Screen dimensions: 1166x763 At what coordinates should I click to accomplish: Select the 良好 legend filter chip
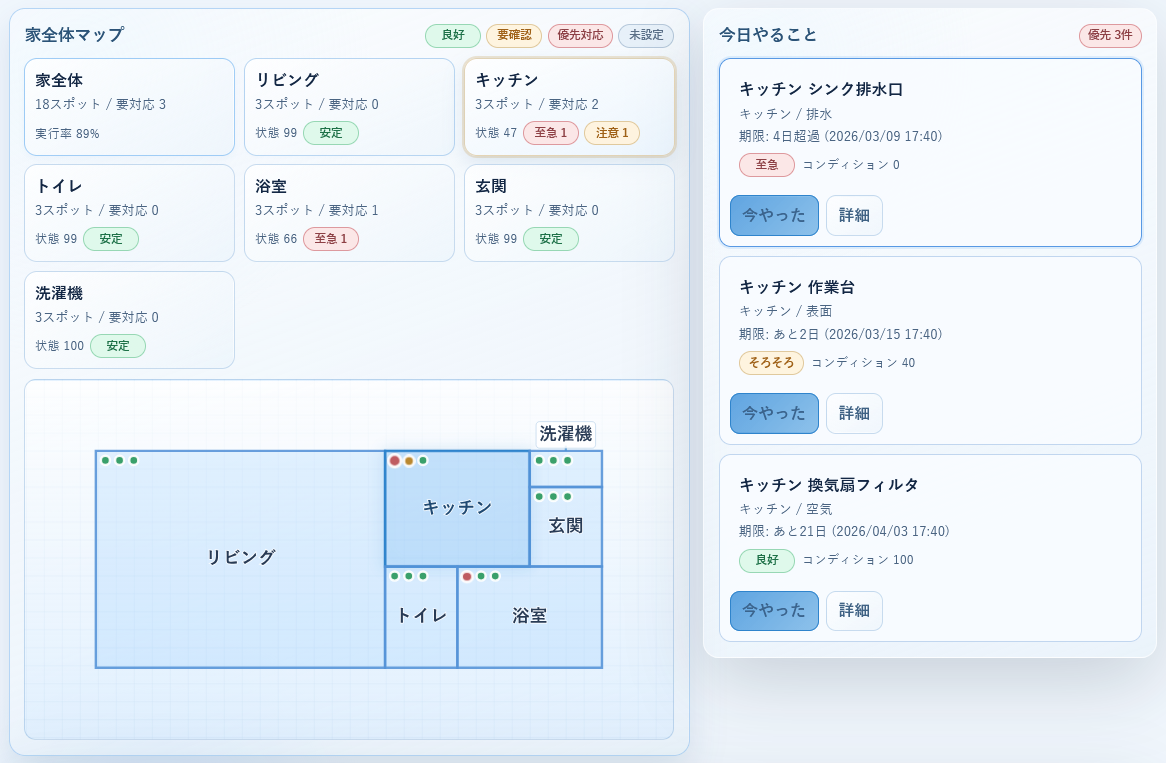point(452,35)
